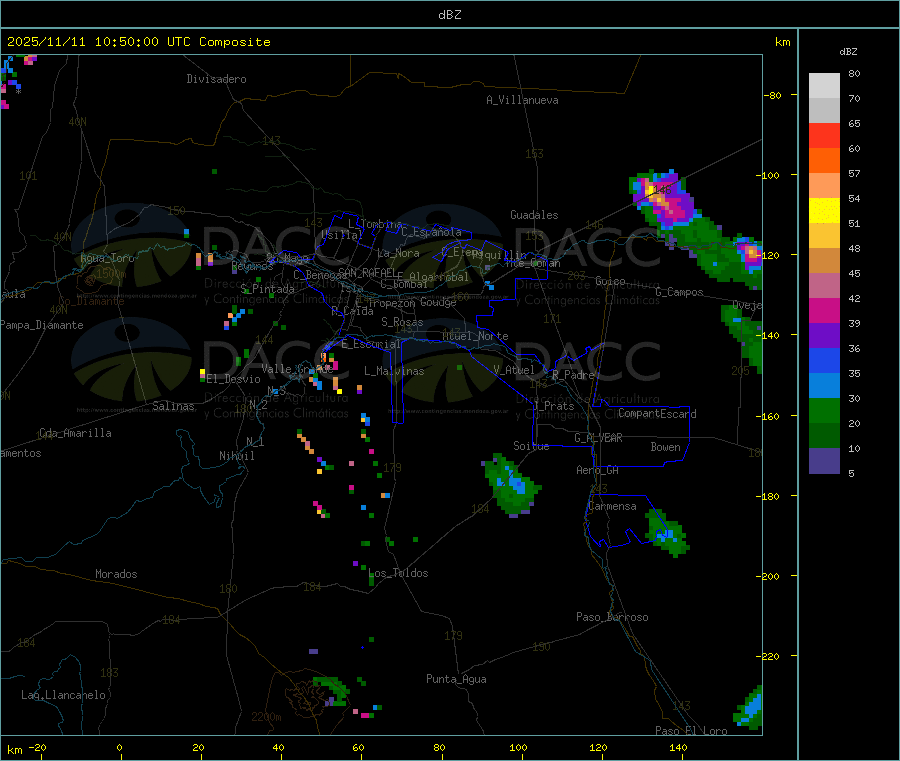900x761 pixels.
Task: Click the 'dBZ' title at top center
Action: [449, 15]
